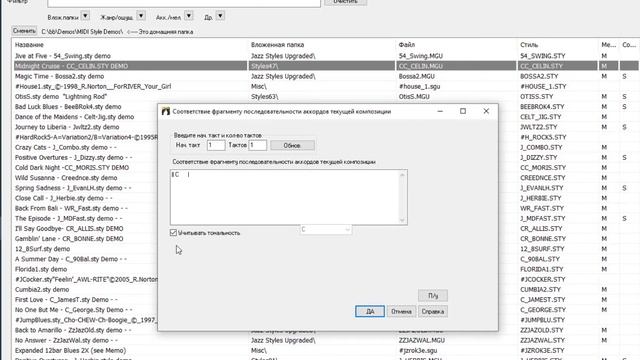
Task: Open the key dropdown showing C
Action: click(x=326, y=230)
